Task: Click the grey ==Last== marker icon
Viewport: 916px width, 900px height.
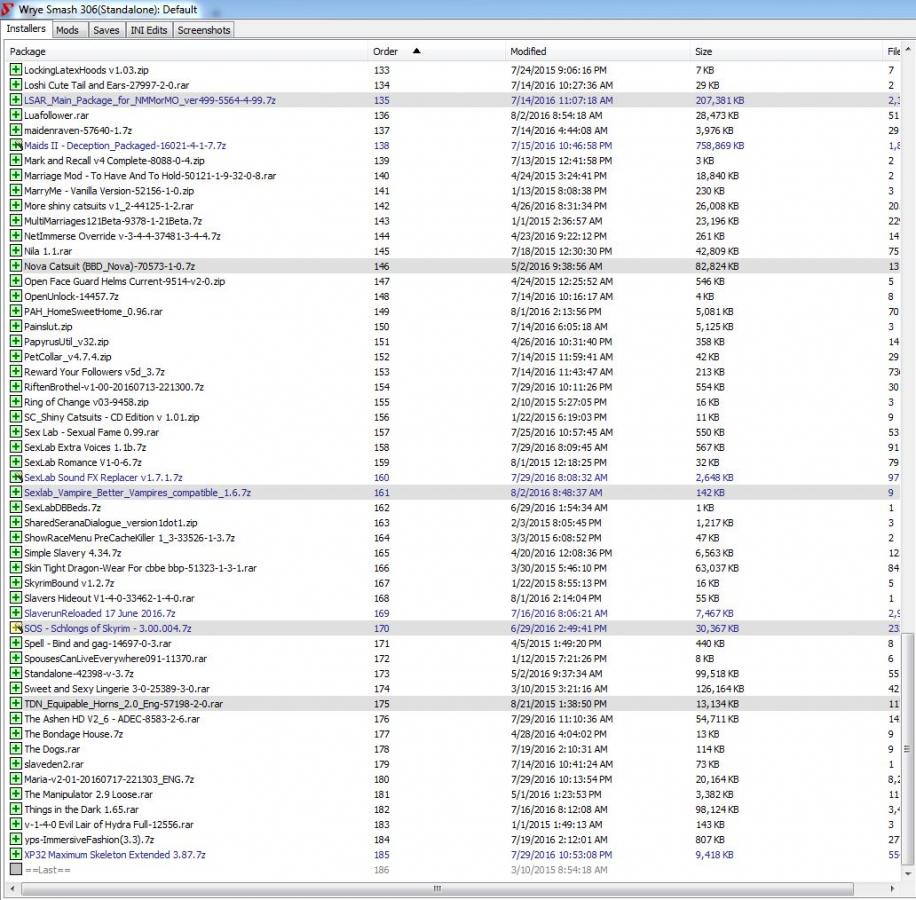Action: tap(16, 870)
